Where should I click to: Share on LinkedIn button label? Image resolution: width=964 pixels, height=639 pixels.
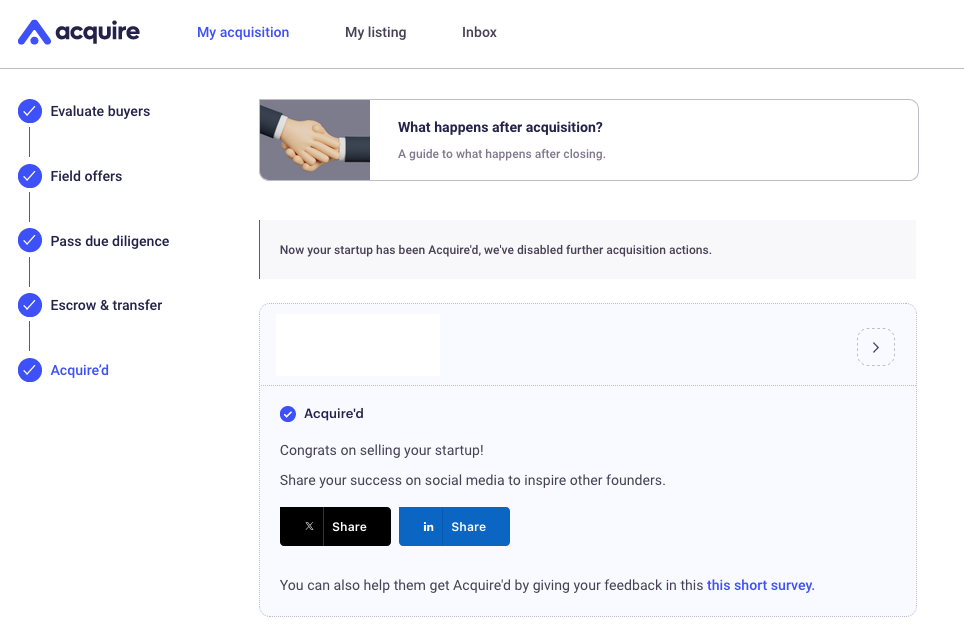click(468, 526)
